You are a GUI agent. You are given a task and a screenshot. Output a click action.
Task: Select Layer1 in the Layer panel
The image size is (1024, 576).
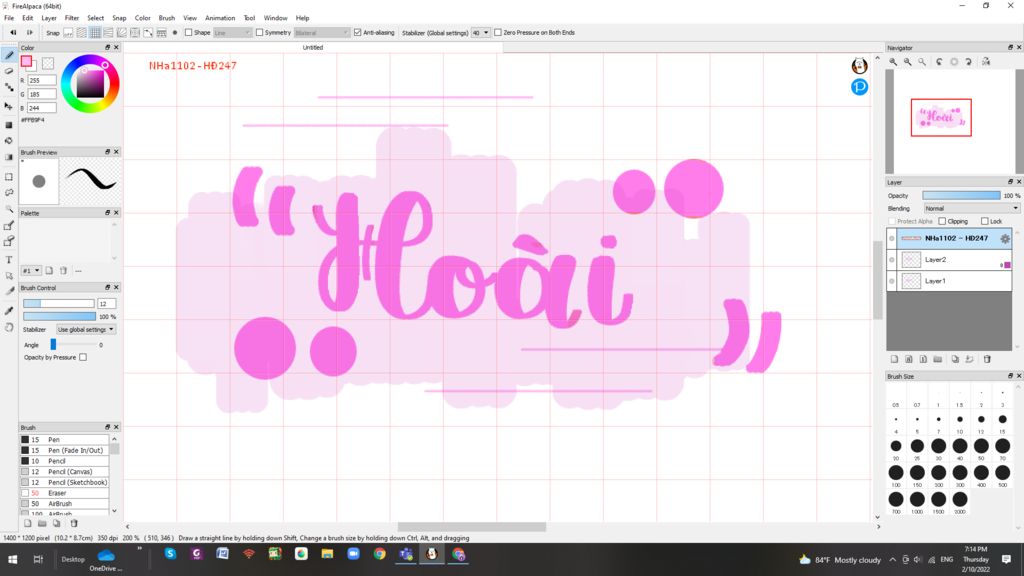[949, 281]
